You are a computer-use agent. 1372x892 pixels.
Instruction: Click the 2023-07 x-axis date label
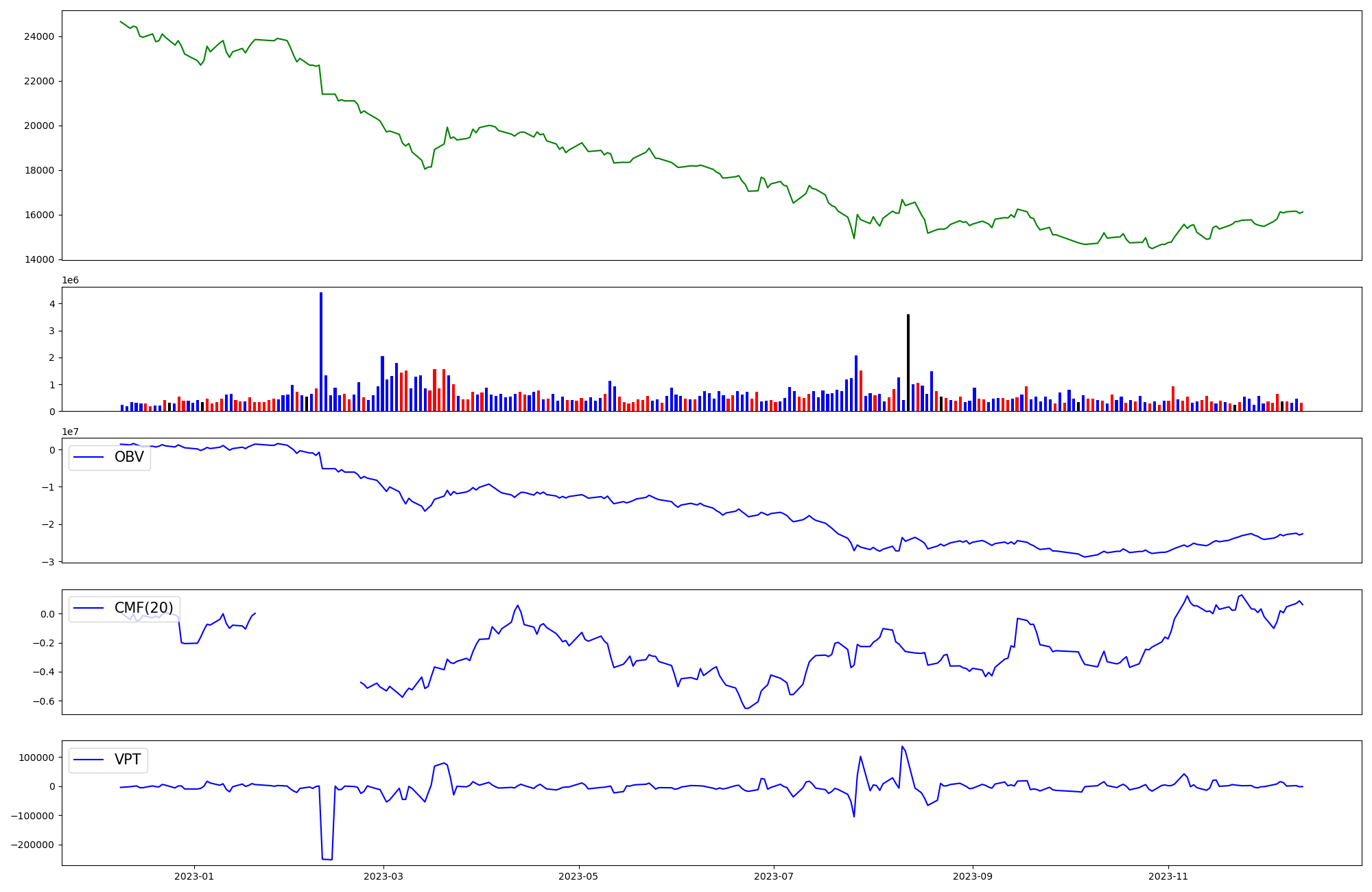[774, 876]
